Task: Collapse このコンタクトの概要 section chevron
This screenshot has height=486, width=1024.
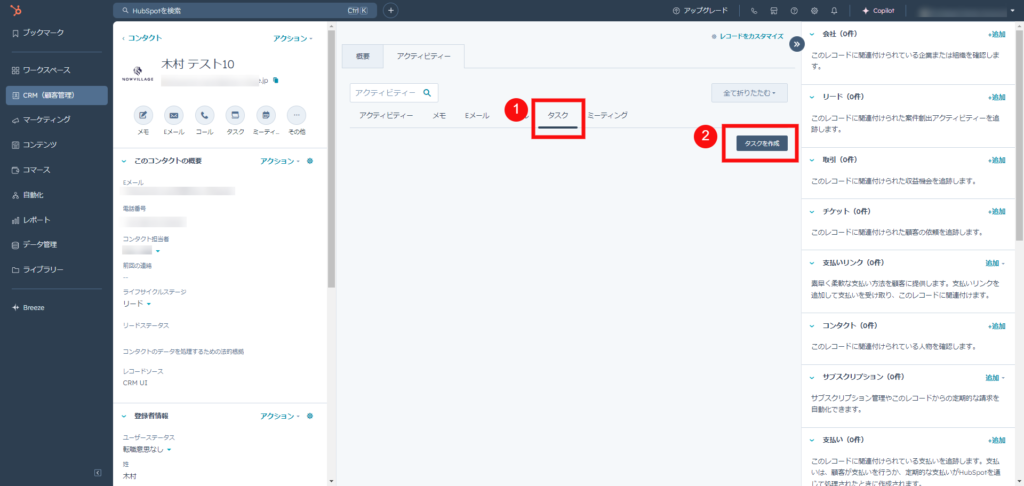Action: [x=124, y=161]
